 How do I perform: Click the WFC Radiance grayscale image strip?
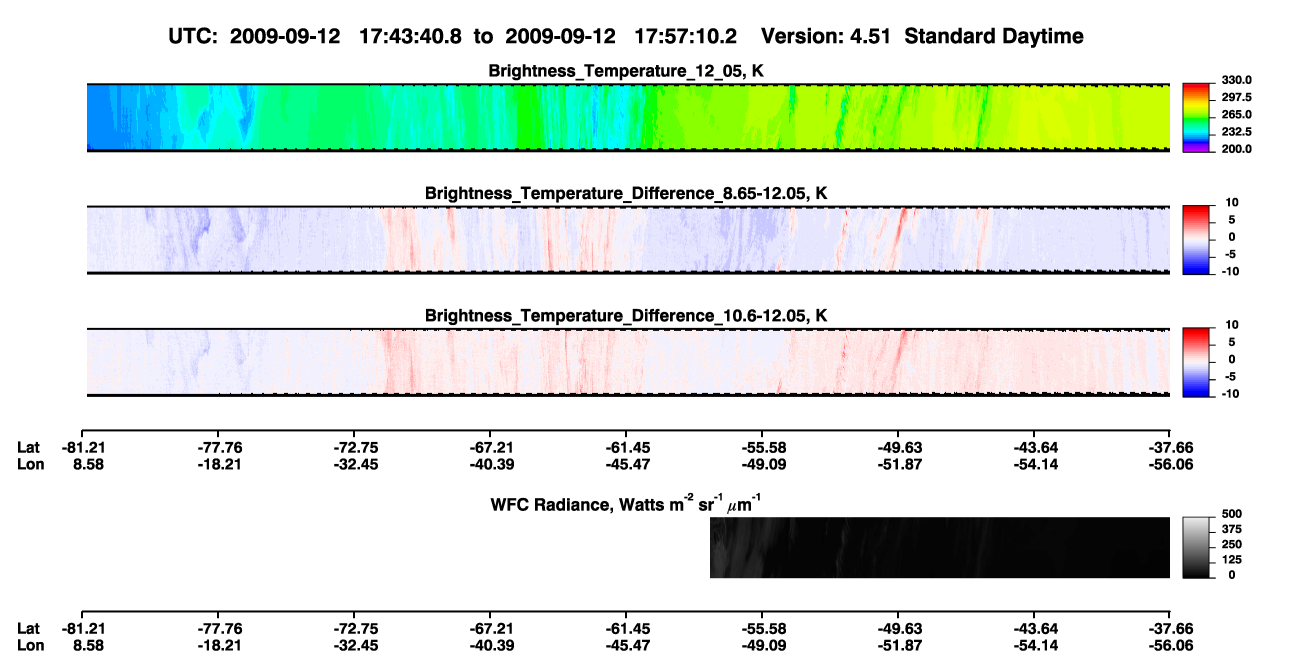[x=940, y=547]
